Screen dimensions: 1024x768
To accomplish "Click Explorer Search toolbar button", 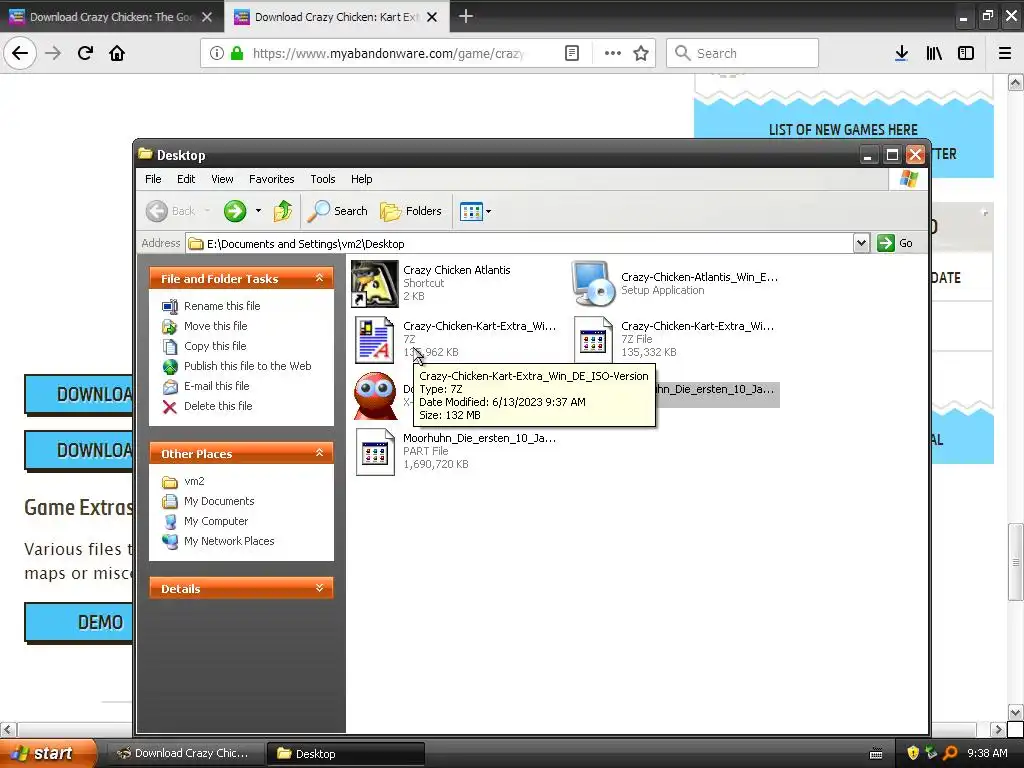I will (x=338, y=211).
